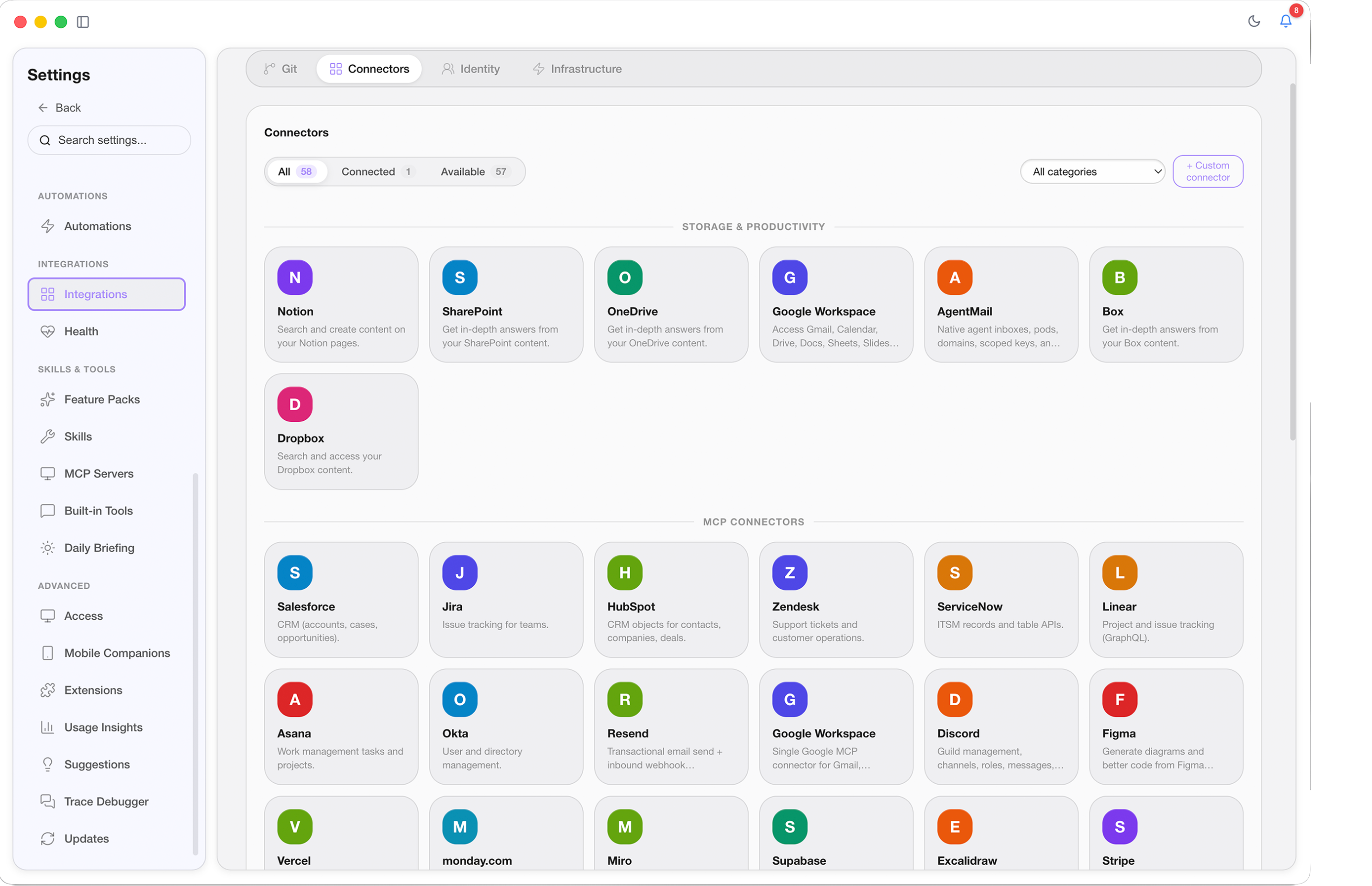Add a Custom connector

point(1208,171)
